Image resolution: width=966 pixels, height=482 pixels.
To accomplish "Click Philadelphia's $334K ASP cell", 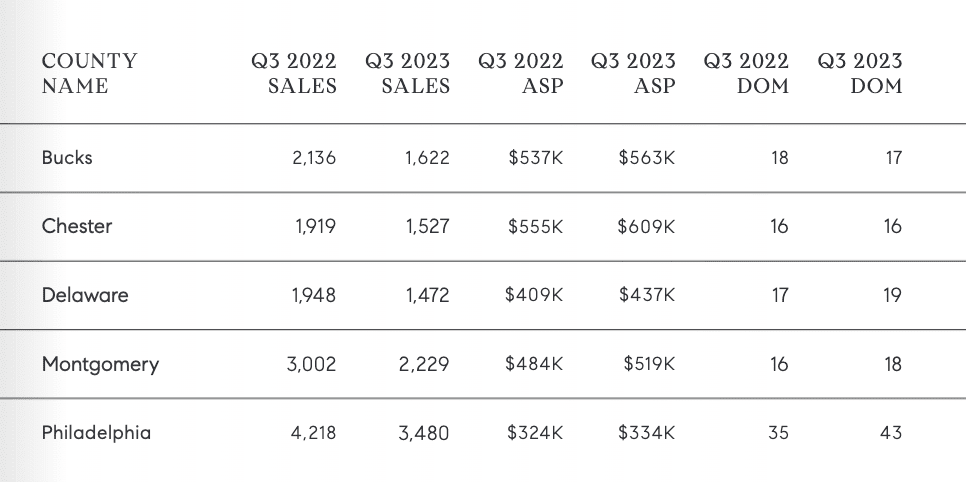I will (x=647, y=433).
